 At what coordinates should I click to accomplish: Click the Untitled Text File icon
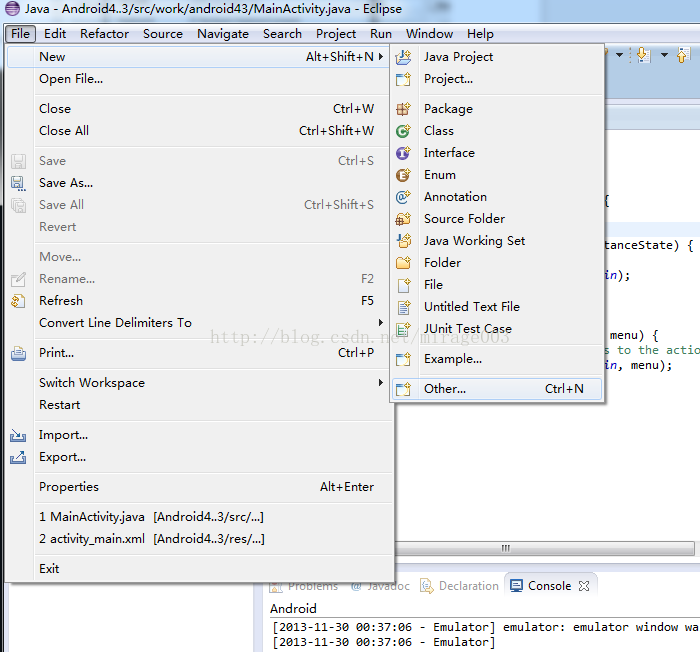[x=403, y=307]
